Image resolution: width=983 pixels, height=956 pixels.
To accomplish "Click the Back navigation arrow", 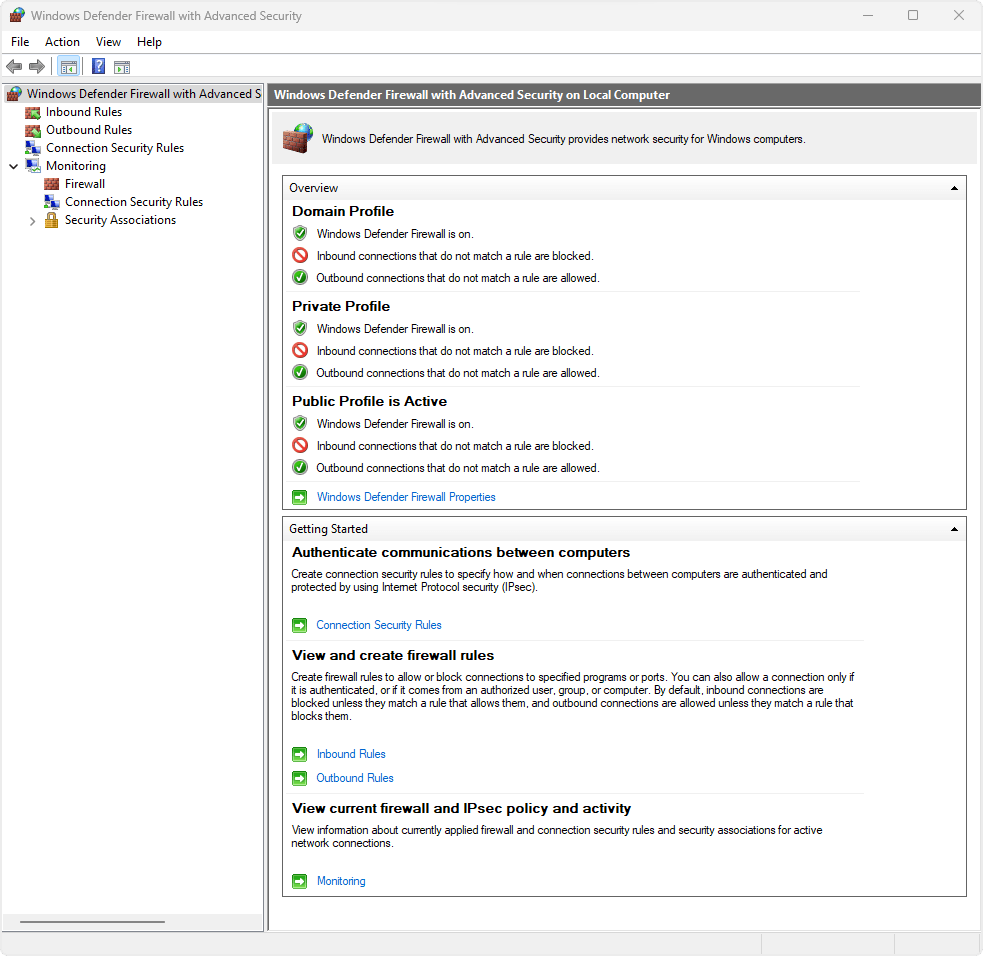I will point(13,66).
